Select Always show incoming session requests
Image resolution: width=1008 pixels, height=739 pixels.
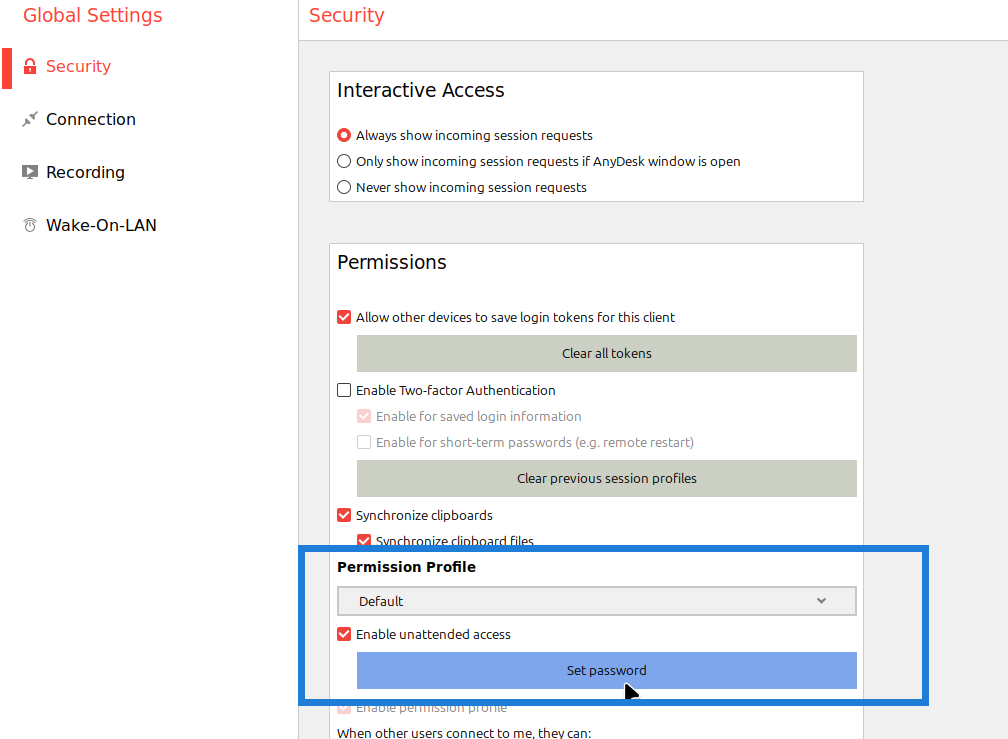tap(344, 135)
